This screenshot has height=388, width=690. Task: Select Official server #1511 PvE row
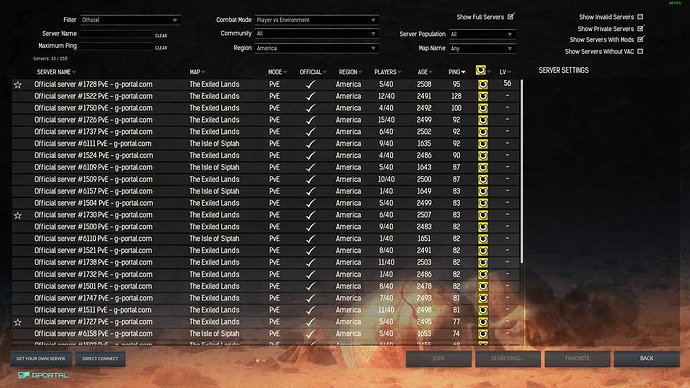(x=265, y=310)
